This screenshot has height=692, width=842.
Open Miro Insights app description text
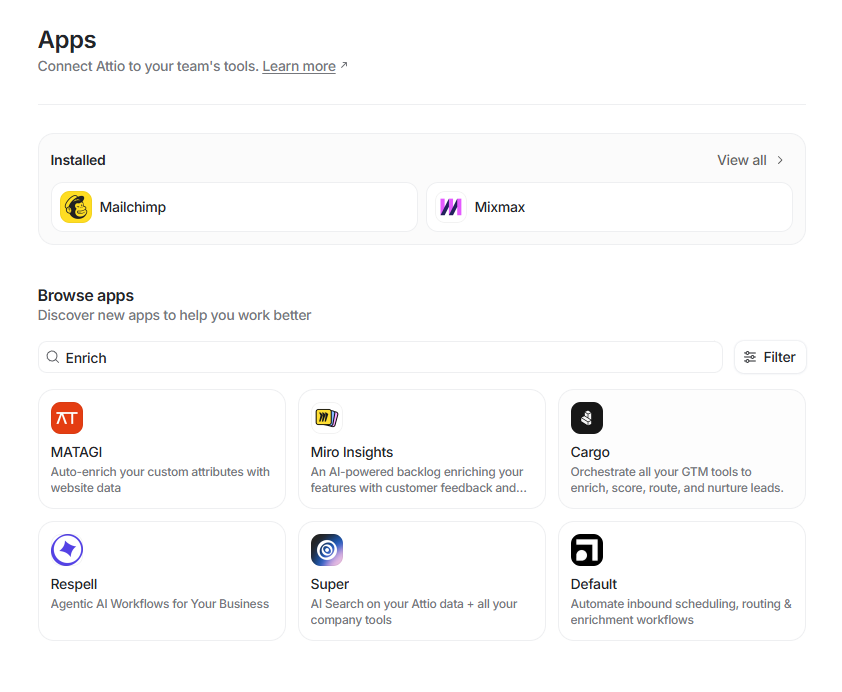pos(418,480)
